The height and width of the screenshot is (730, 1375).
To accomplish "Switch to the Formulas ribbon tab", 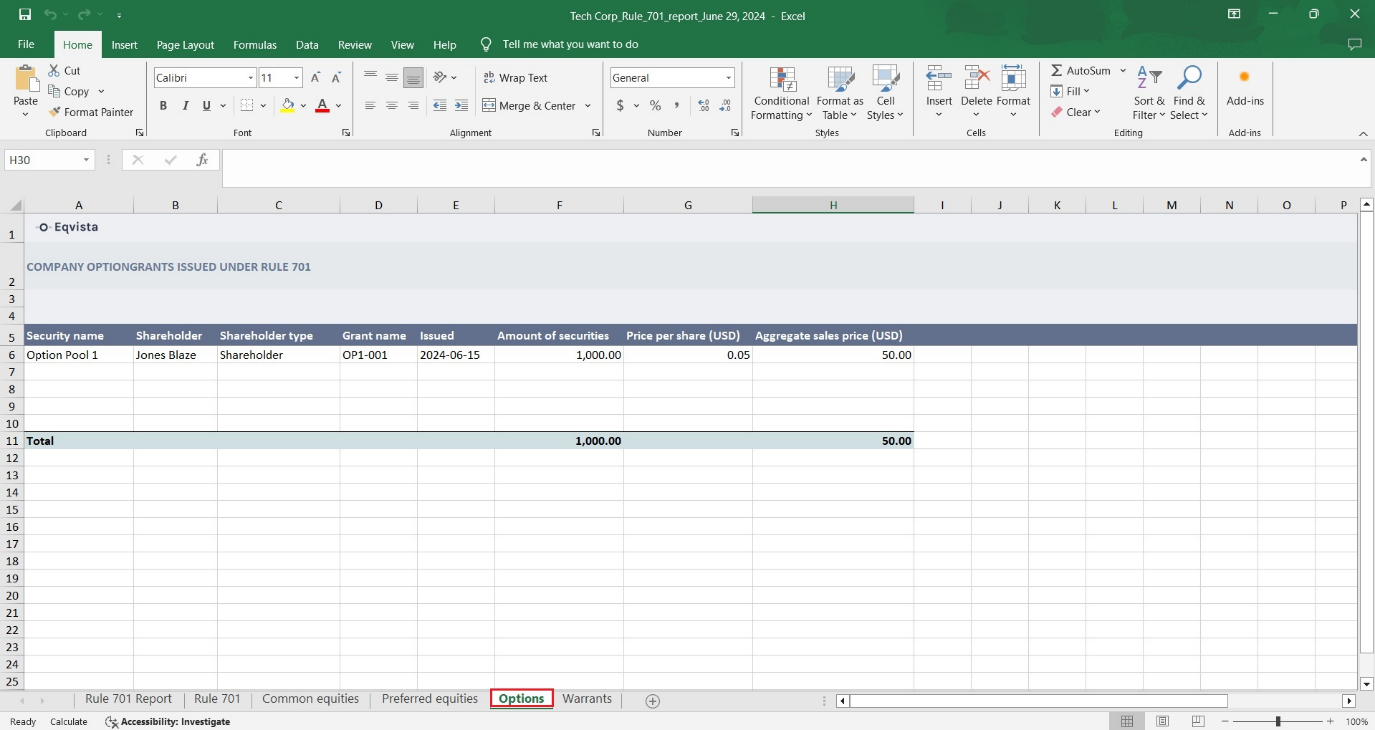I will click(x=255, y=45).
